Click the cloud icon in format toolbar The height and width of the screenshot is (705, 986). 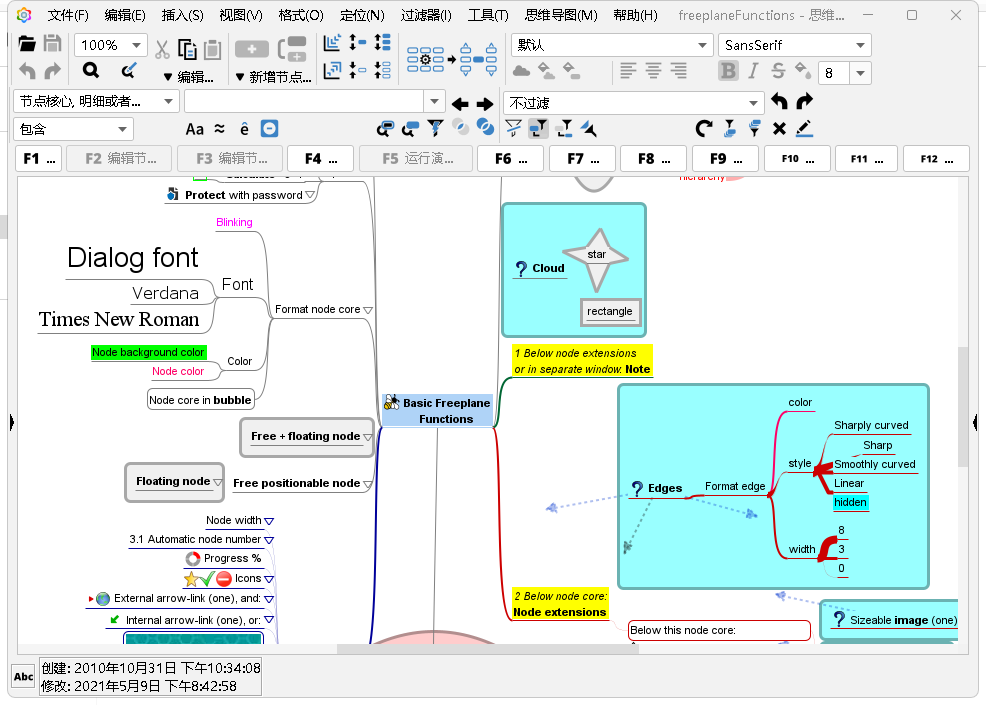(x=521, y=71)
